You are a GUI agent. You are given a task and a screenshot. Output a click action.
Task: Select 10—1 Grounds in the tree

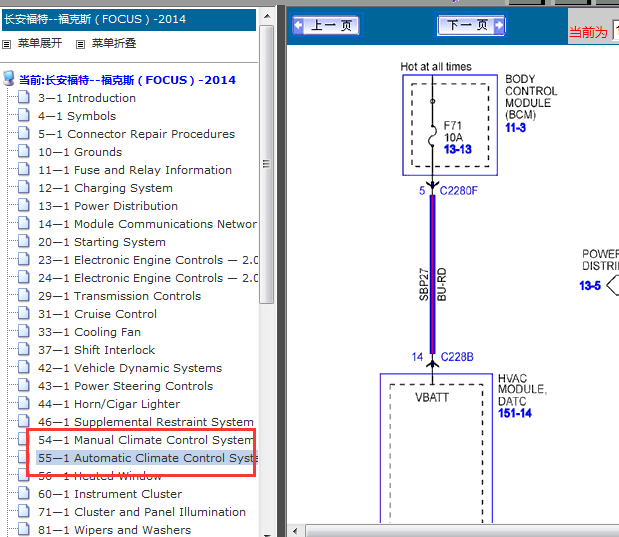80,152
